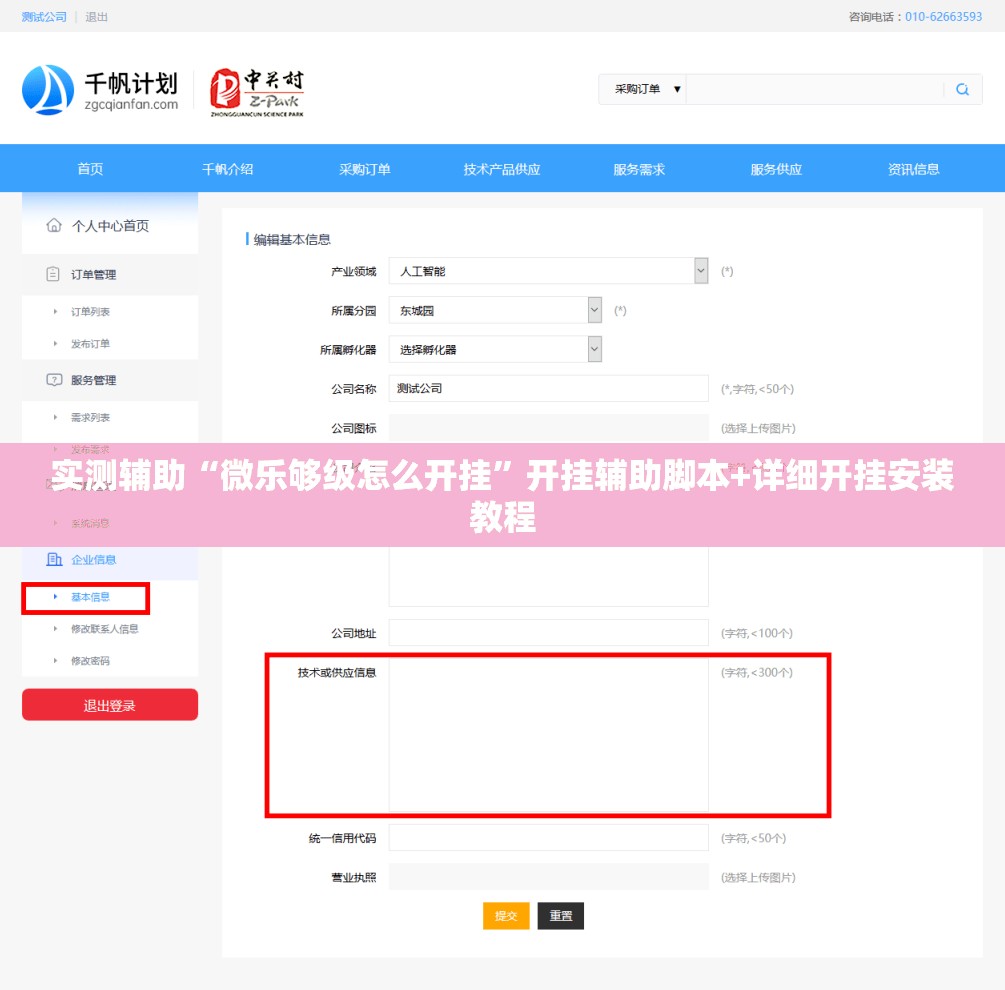Open 个人中心首页 in the sidebar
Screen dimensions: 1005x990
click(110, 226)
